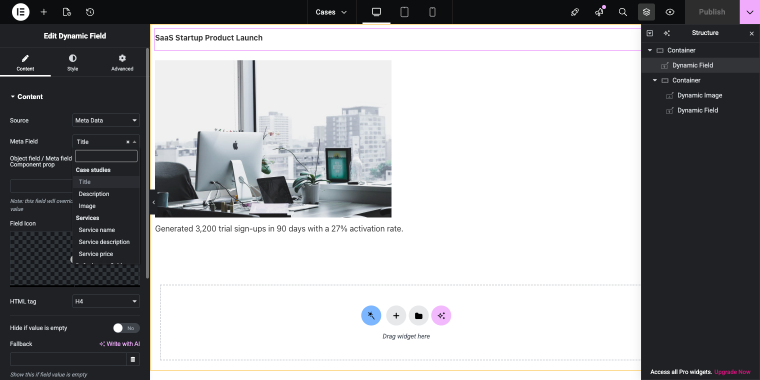Click the add element plus icon
The width and height of the screenshot is (760, 380).
point(44,12)
